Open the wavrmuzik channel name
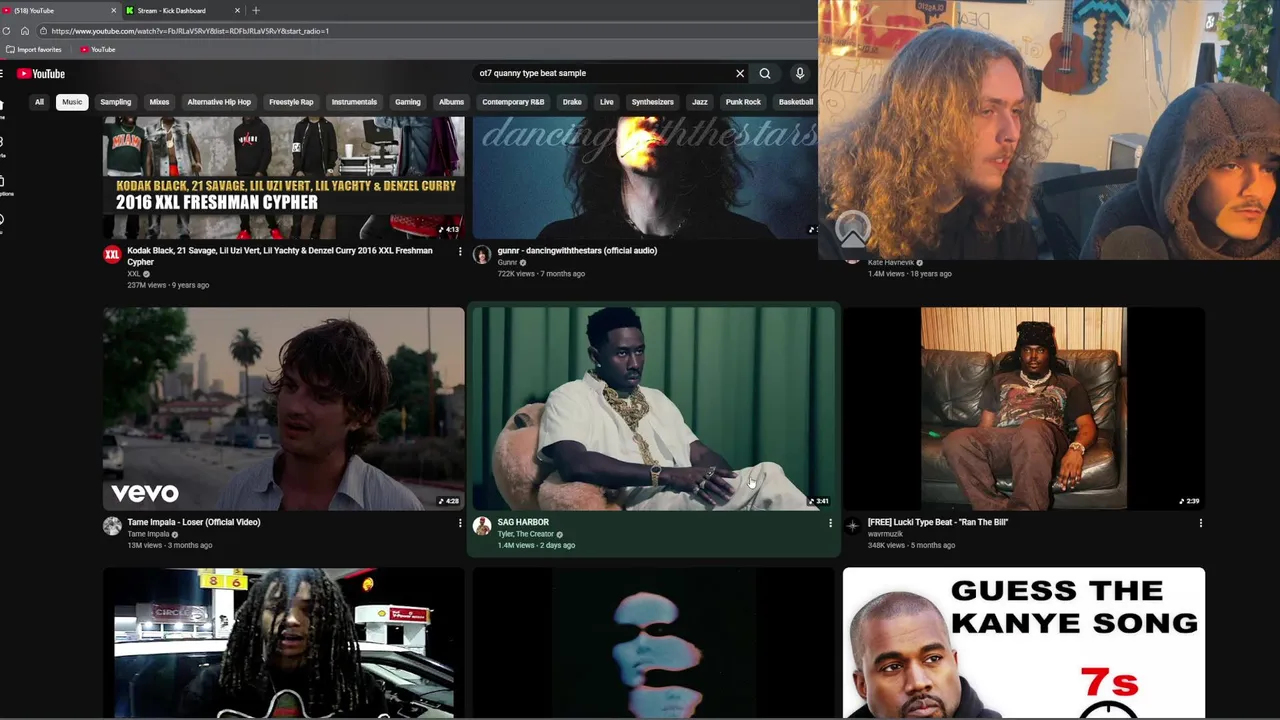 tap(886, 534)
